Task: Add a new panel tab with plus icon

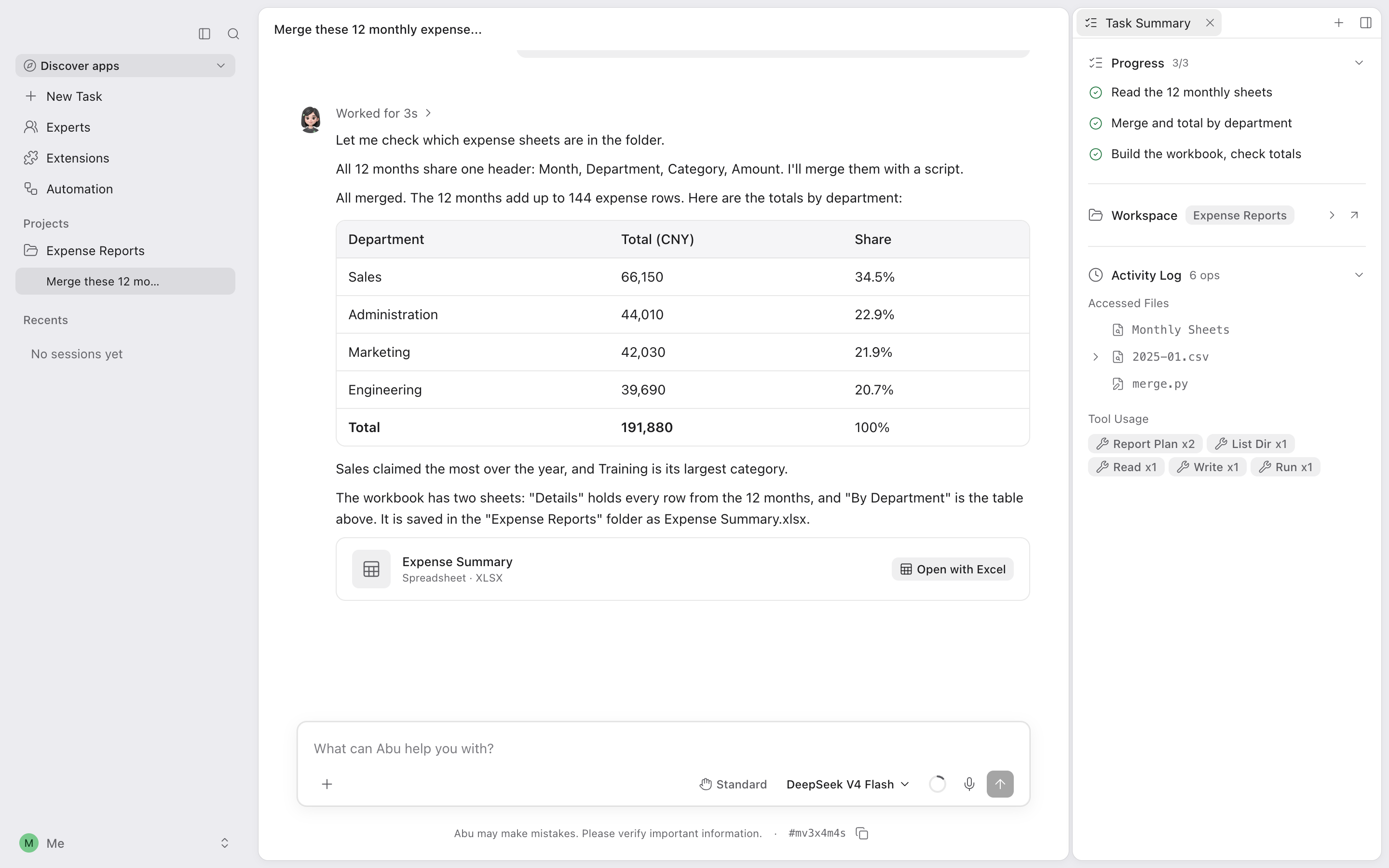Action: pos(1338,23)
